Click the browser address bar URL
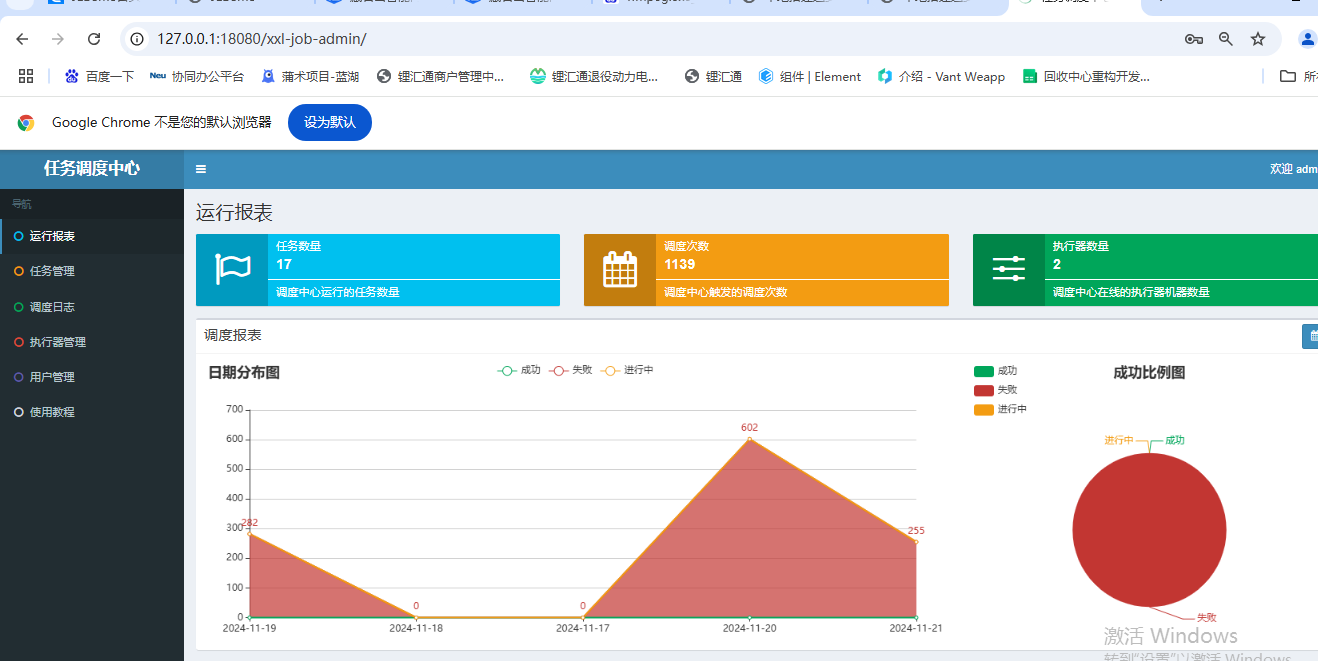 [262, 39]
